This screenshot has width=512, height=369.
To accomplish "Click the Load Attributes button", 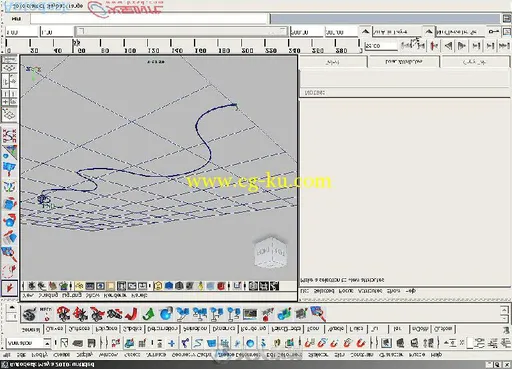I will 403,62.
